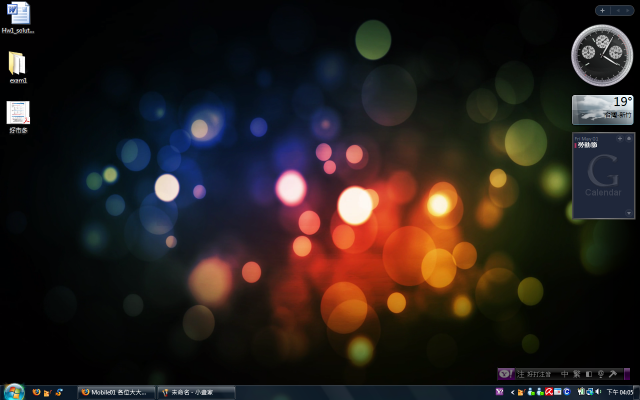Go to next sidebar gadget page
640x400 pixels.
click(628, 10)
